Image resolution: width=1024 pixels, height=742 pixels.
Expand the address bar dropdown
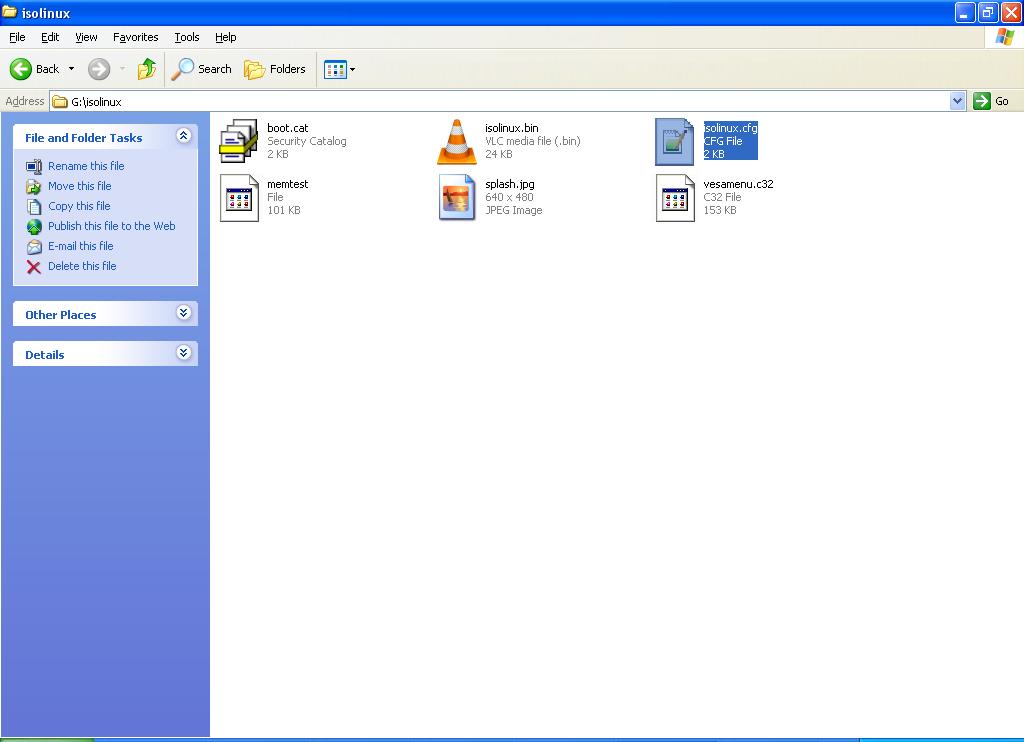[x=957, y=101]
